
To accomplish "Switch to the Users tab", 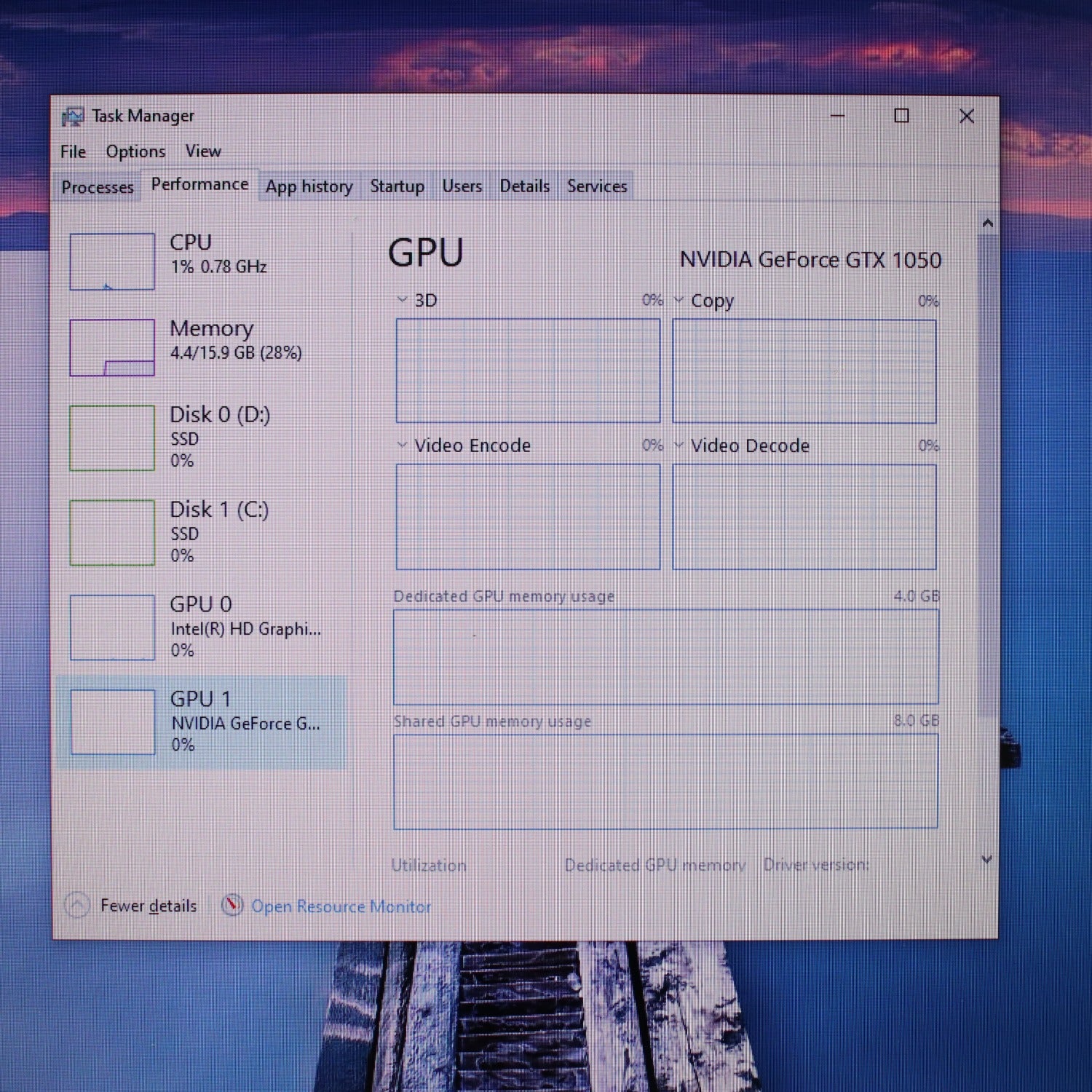I will point(462,186).
